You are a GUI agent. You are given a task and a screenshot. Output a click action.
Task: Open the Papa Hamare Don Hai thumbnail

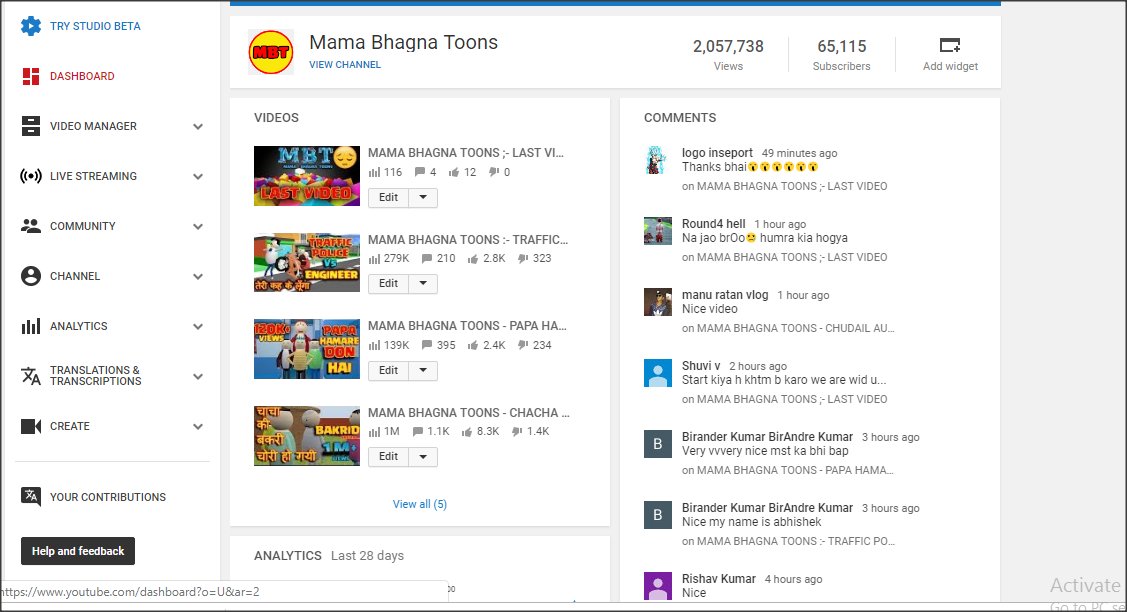coord(307,350)
